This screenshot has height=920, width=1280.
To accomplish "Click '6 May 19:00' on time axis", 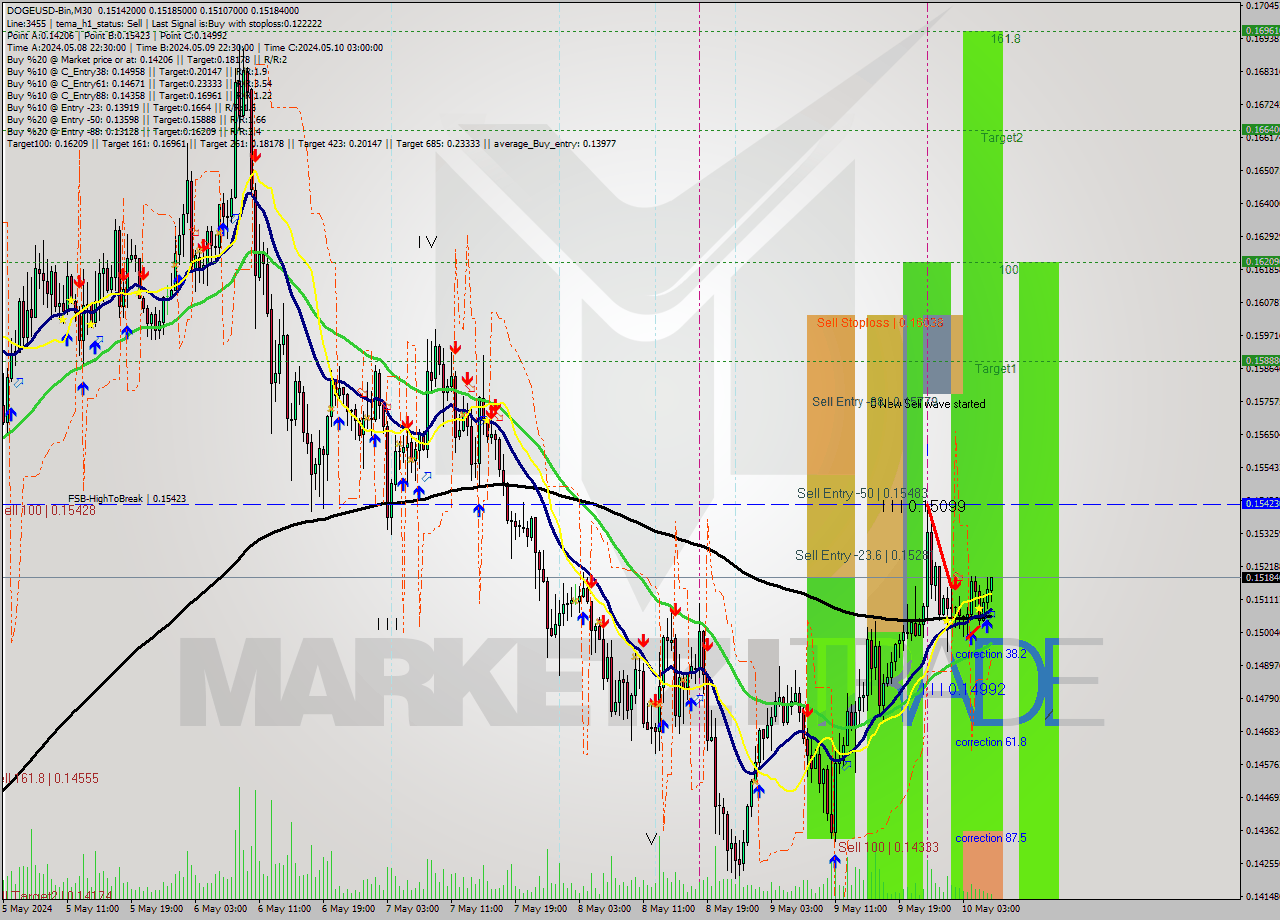I will coord(348,909).
